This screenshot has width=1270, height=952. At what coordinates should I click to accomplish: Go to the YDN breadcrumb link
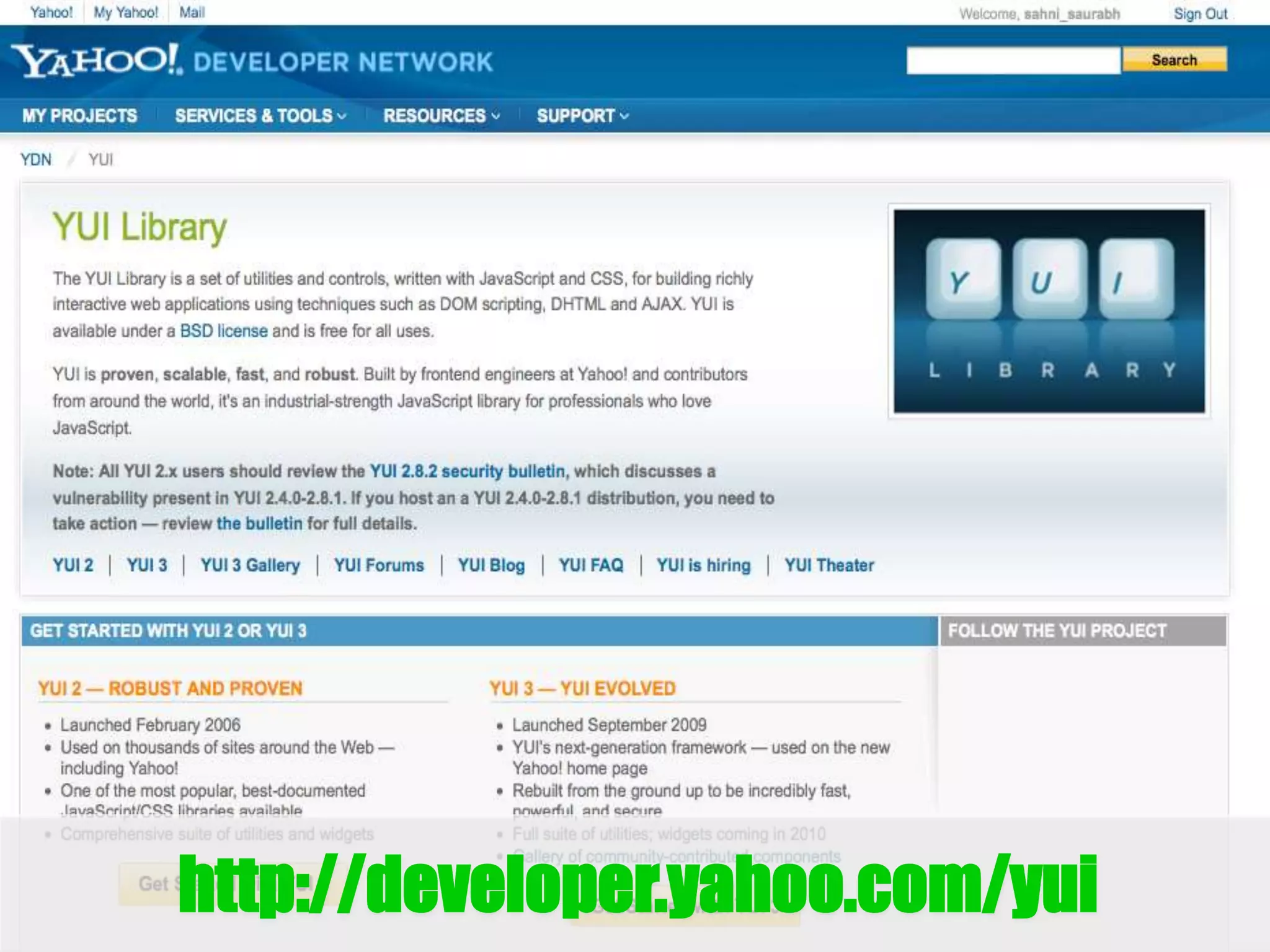tap(36, 160)
